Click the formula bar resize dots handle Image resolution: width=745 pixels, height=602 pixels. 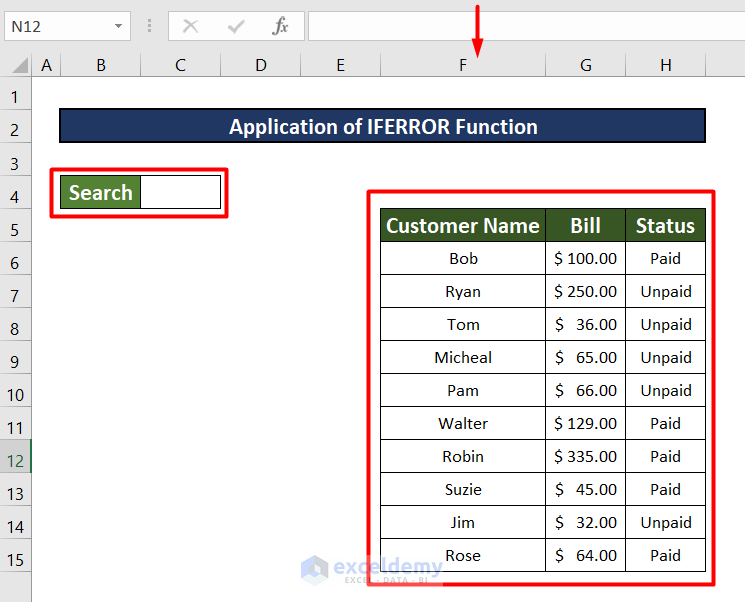149,26
